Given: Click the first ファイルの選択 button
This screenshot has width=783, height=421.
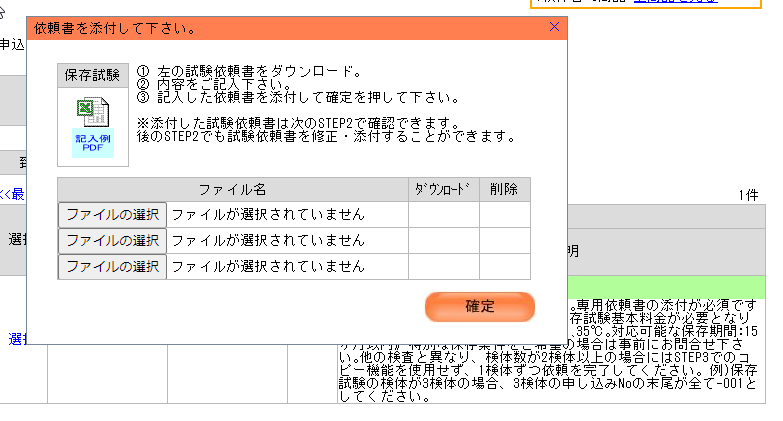Looking at the screenshot, I should (x=112, y=214).
